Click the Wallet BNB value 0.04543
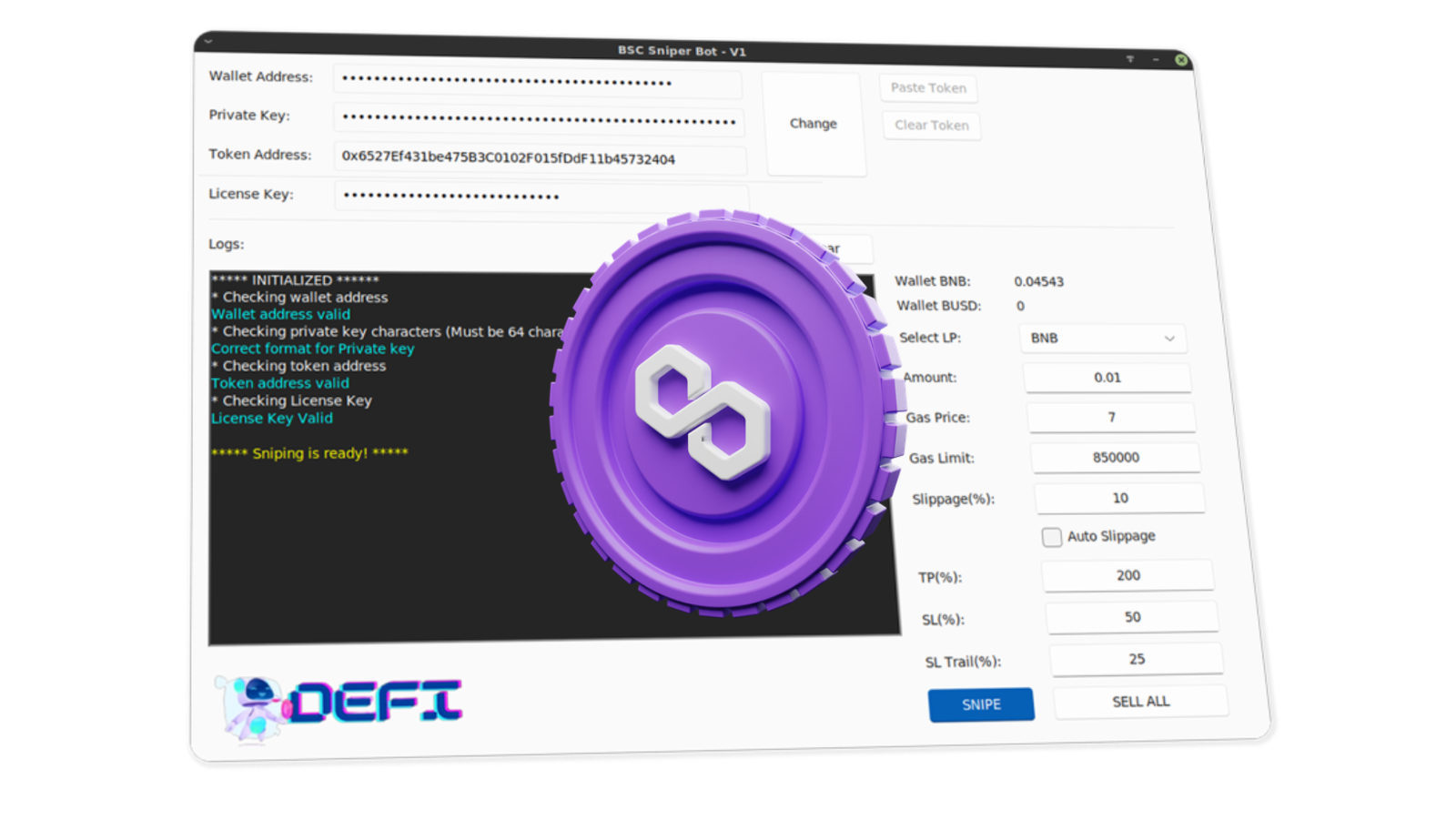 tap(1039, 282)
